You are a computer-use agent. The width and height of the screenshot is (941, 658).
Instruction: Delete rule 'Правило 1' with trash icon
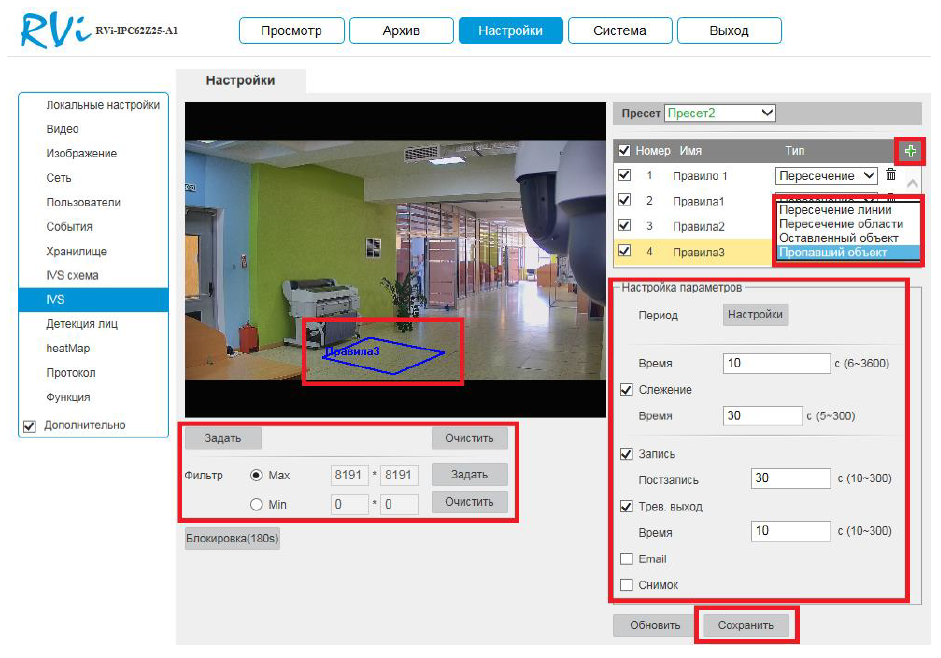[x=891, y=175]
